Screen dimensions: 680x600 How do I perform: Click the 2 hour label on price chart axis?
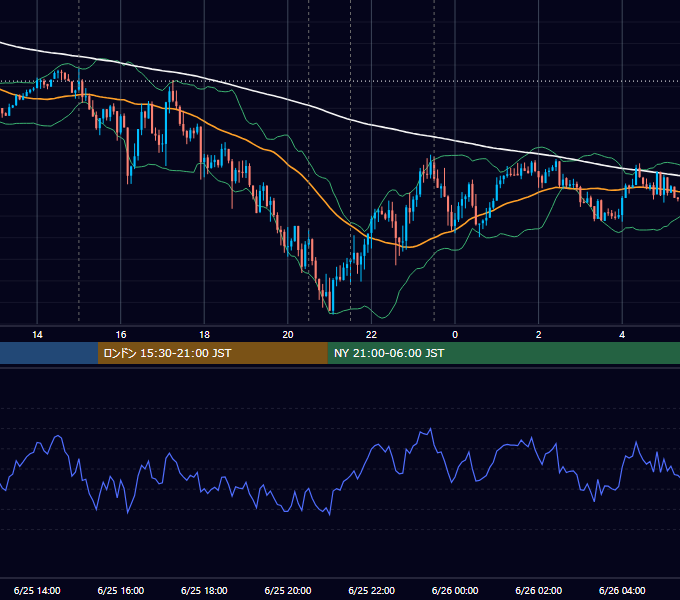click(x=539, y=335)
